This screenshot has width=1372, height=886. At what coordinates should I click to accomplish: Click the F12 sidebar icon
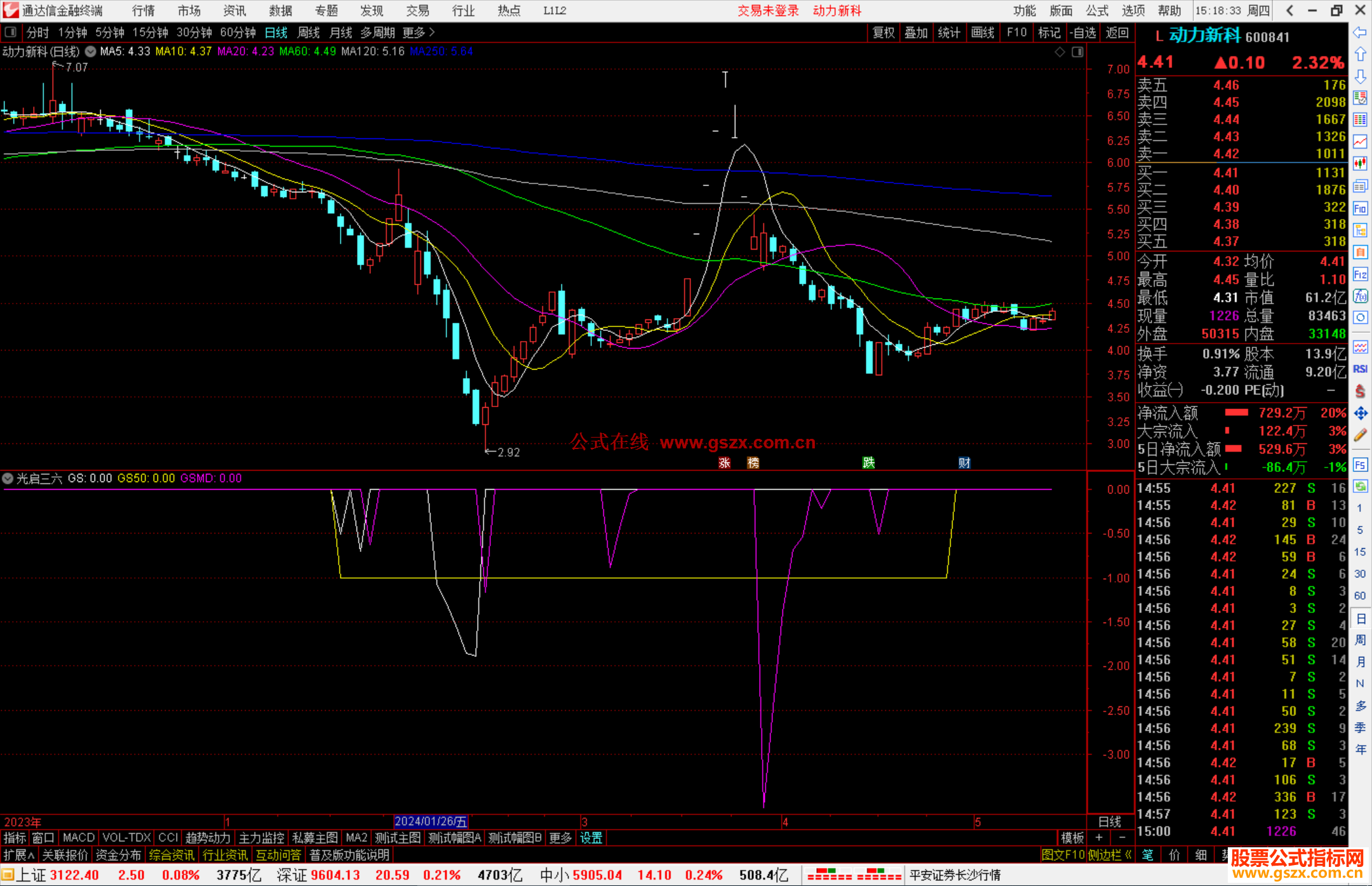[1360, 274]
